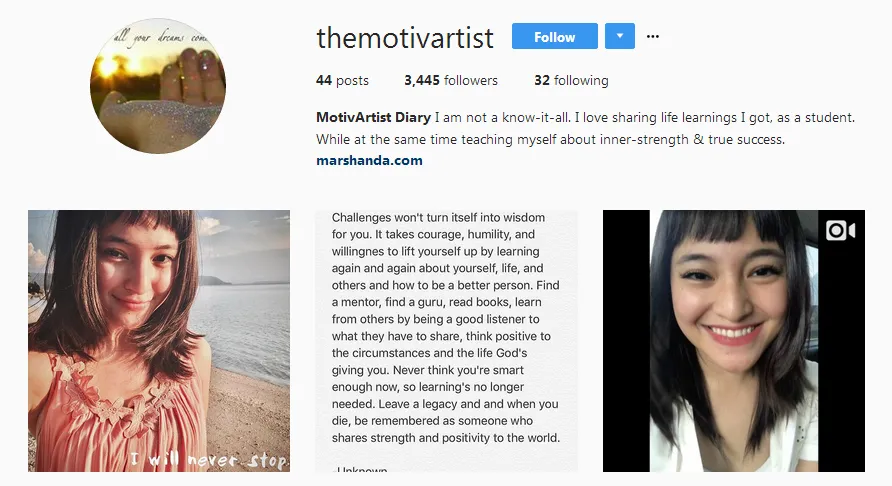Click the 'I will never stop' caption
892x486 pixels.
coord(209,459)
